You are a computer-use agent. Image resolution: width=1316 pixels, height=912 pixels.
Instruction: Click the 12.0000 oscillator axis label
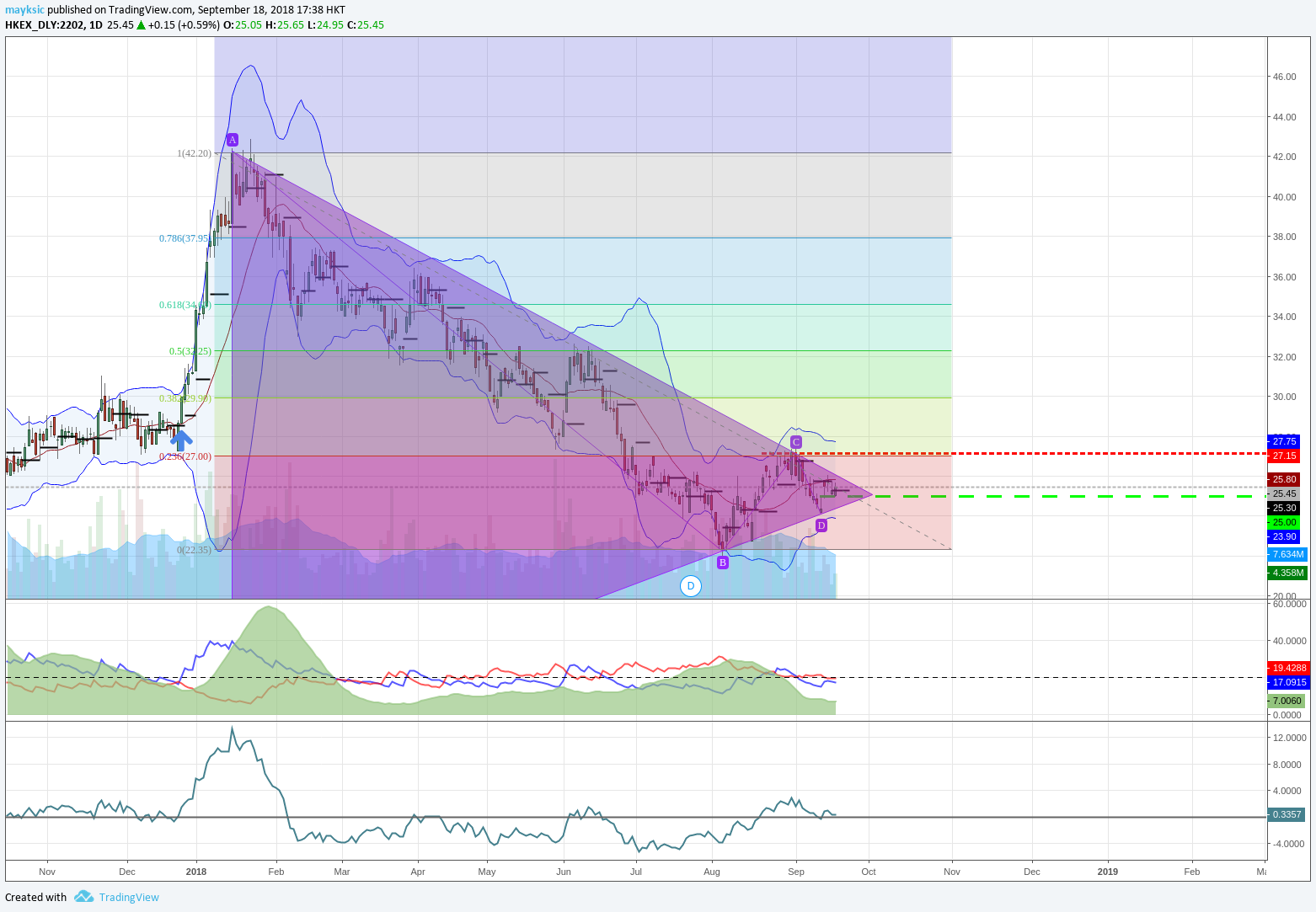click(x=1290, y=738)
